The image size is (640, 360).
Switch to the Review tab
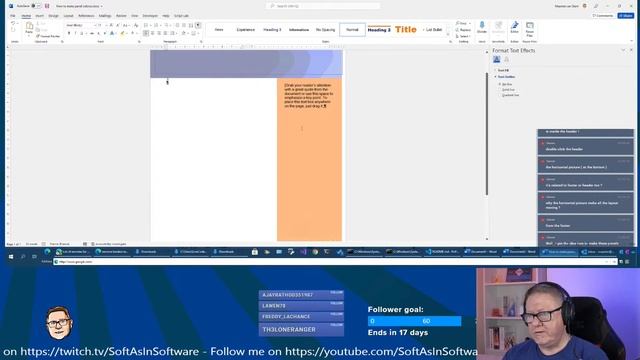coord(121,16)
